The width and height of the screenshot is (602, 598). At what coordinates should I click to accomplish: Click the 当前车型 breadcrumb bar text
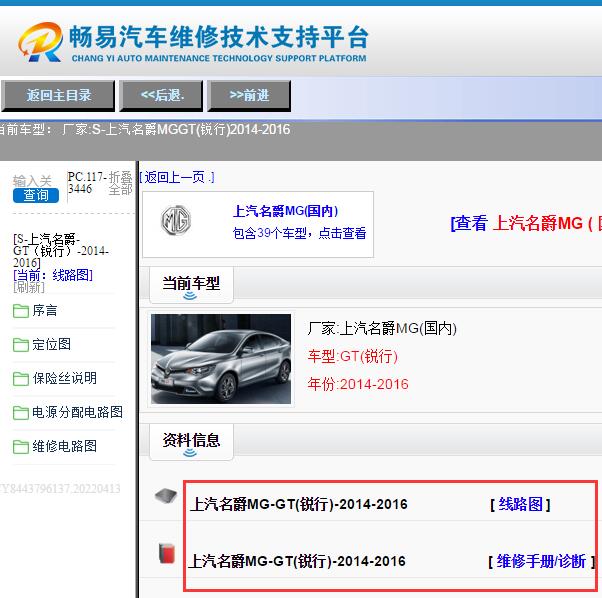click(x=145, y=130)
